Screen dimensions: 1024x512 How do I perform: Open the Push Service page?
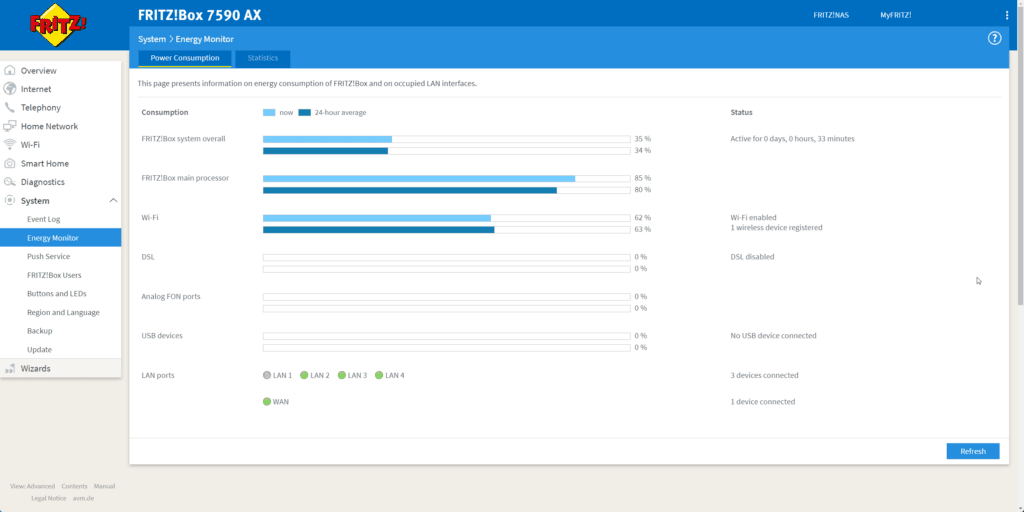(48, 256)
